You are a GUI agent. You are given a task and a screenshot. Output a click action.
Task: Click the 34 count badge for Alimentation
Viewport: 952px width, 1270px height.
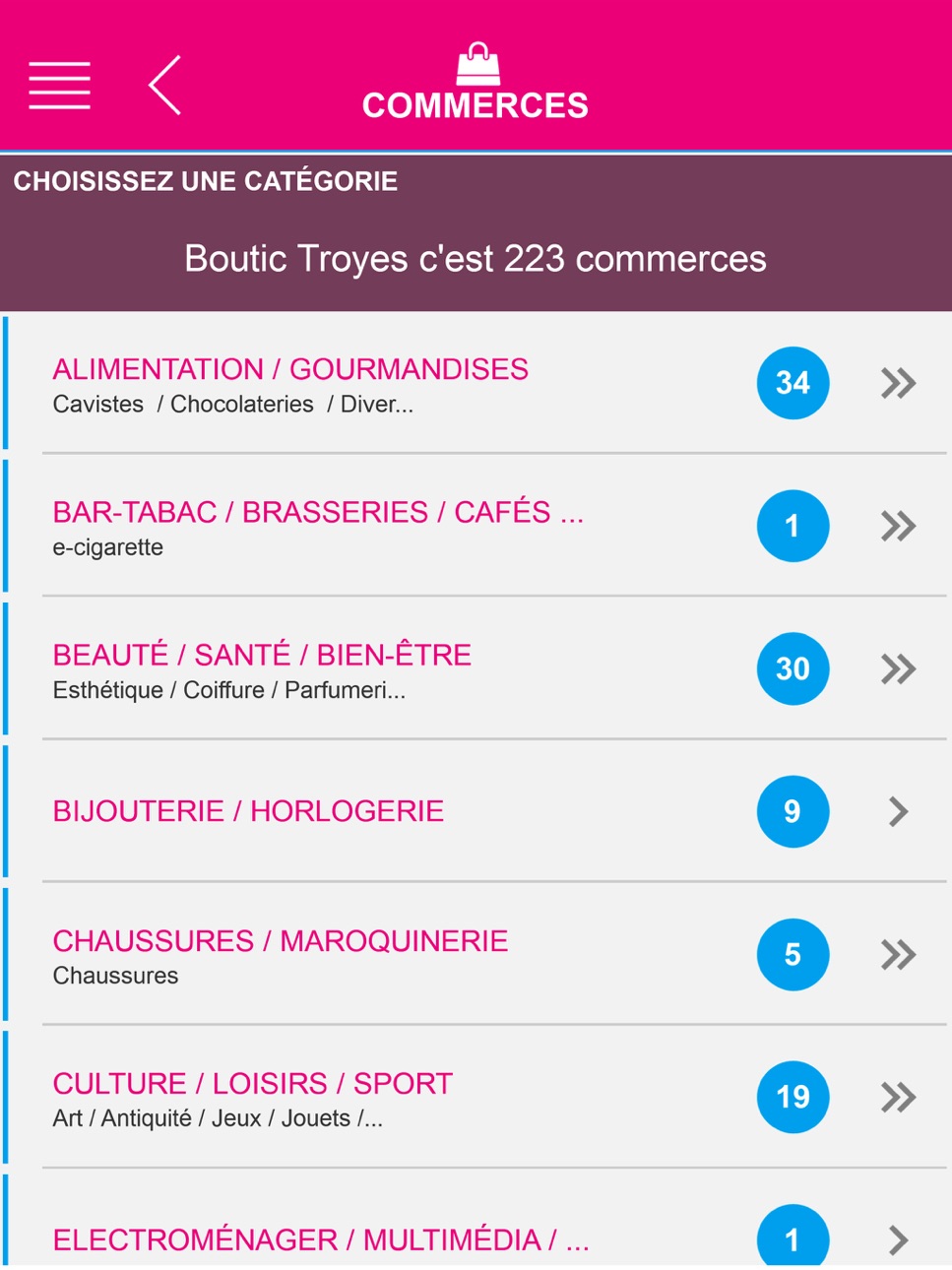pos(793,383)
